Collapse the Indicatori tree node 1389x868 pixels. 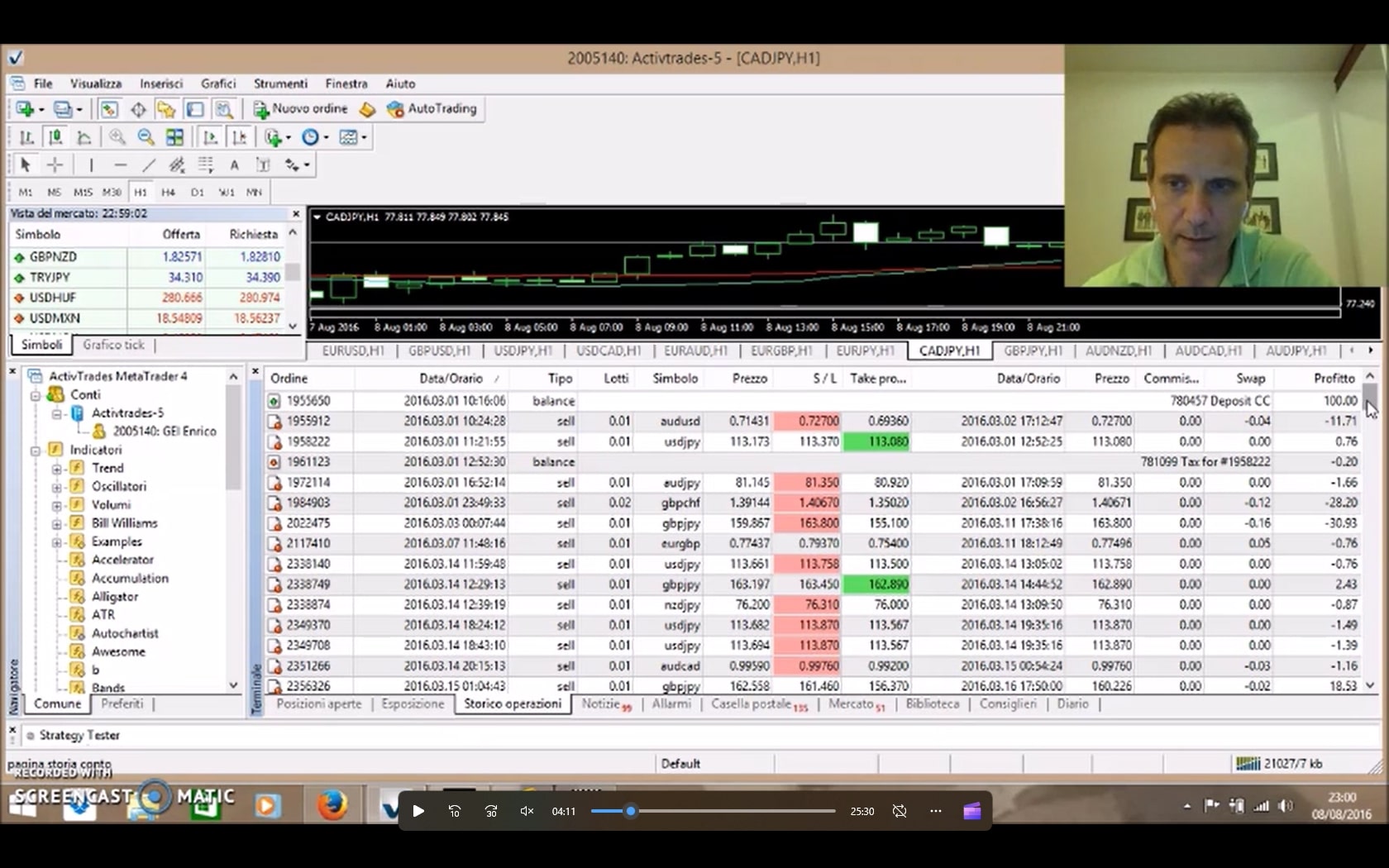tap(36, 451)
